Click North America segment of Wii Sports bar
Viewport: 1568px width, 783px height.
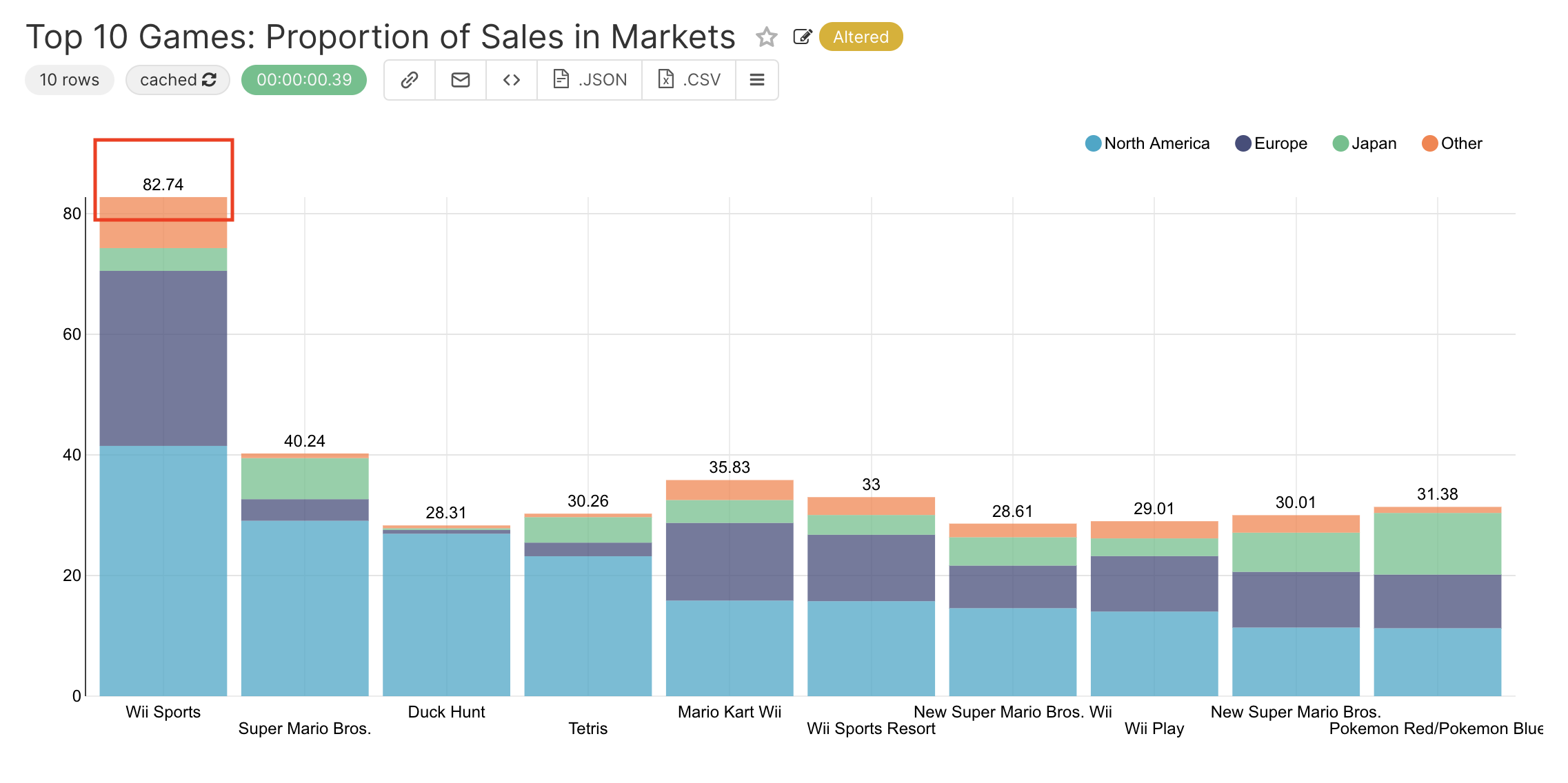tap(163, 571)
